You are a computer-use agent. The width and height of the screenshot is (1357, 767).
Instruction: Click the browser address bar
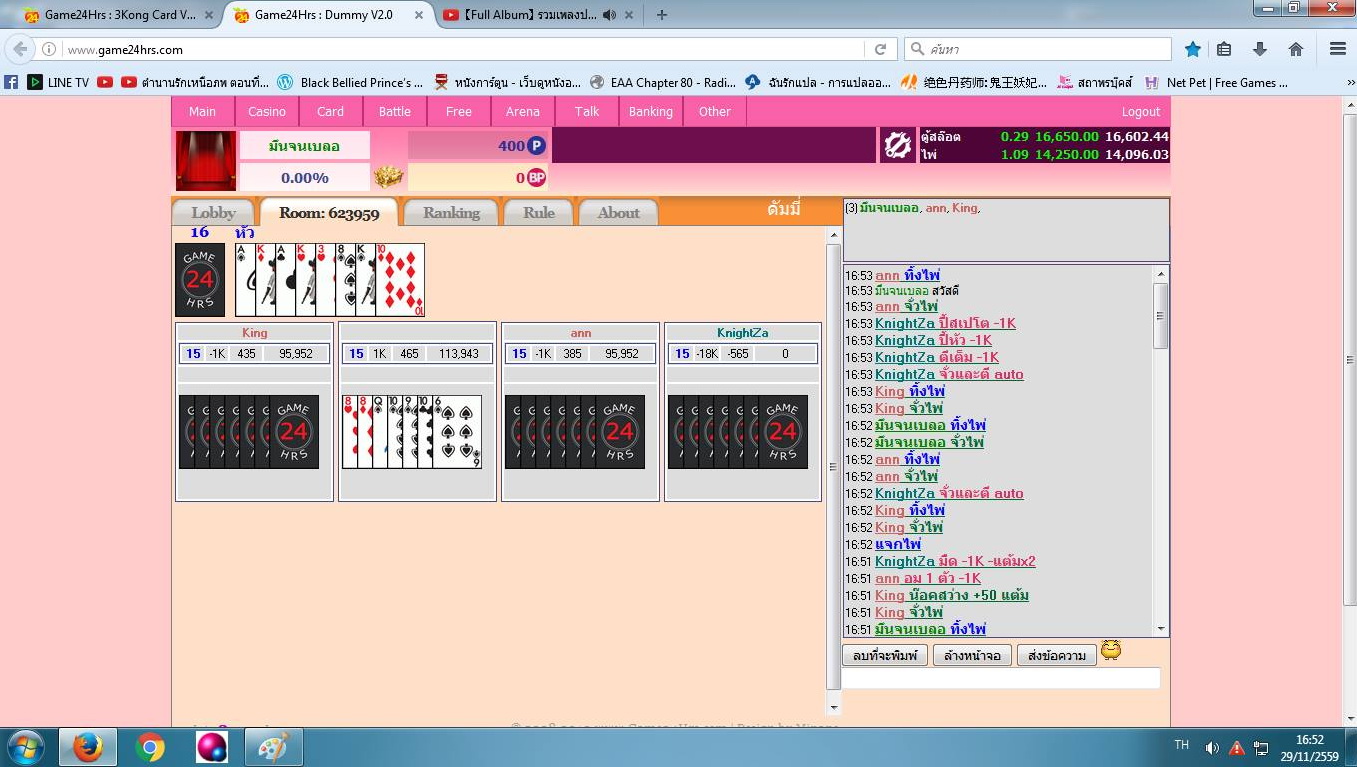(x=464, y=49)
